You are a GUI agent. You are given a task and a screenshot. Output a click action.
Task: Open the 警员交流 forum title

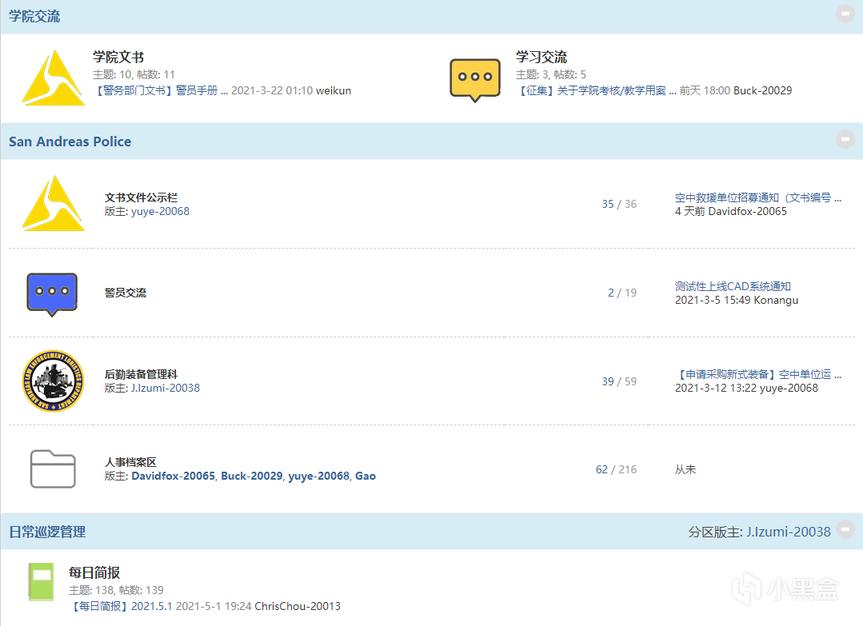tap(126, 293)
